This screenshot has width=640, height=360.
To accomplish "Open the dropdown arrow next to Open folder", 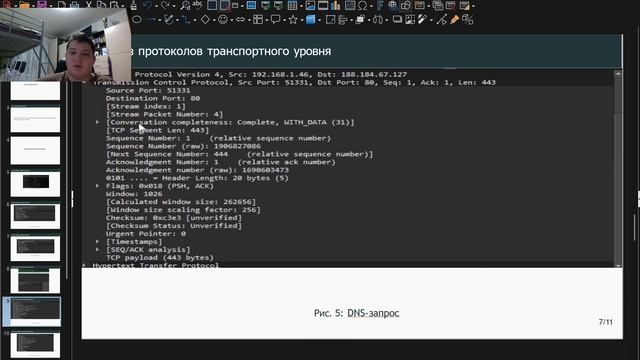I will pos(33,6).
